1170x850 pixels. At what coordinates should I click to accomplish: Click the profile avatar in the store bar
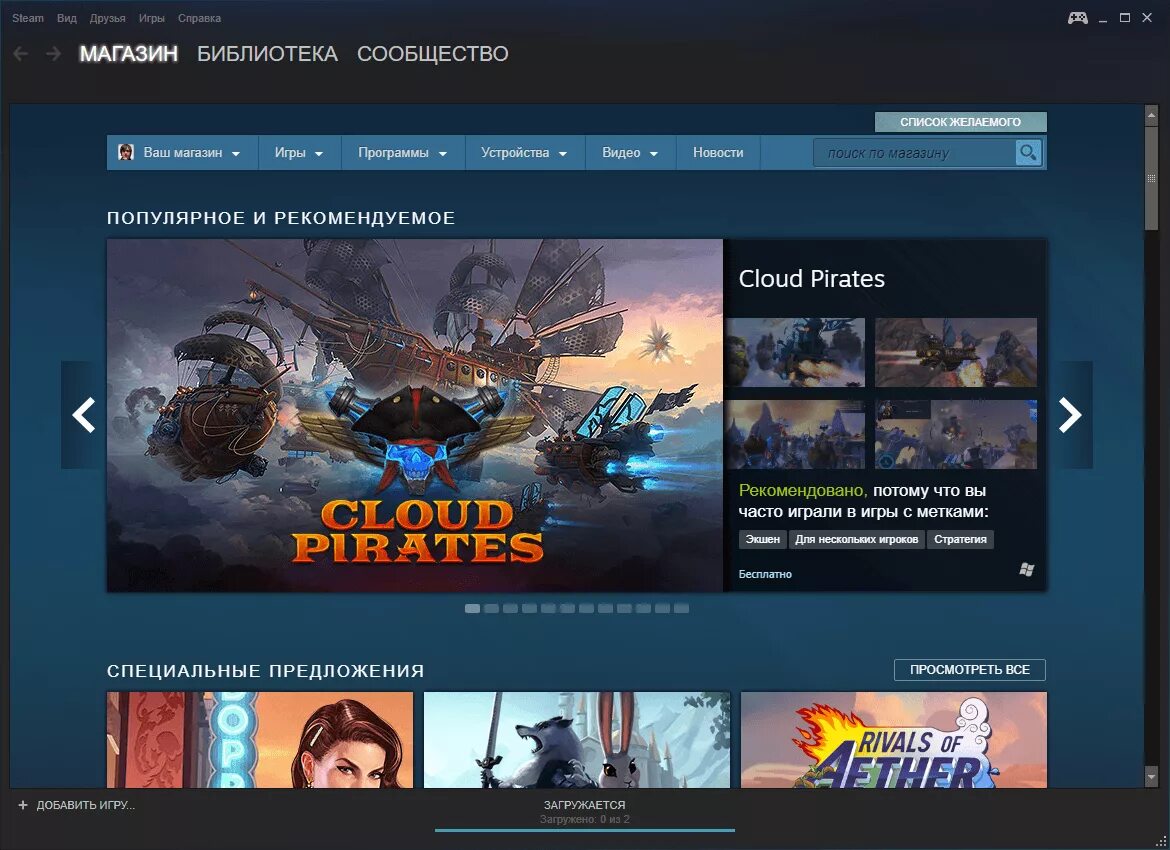(126, 152)
